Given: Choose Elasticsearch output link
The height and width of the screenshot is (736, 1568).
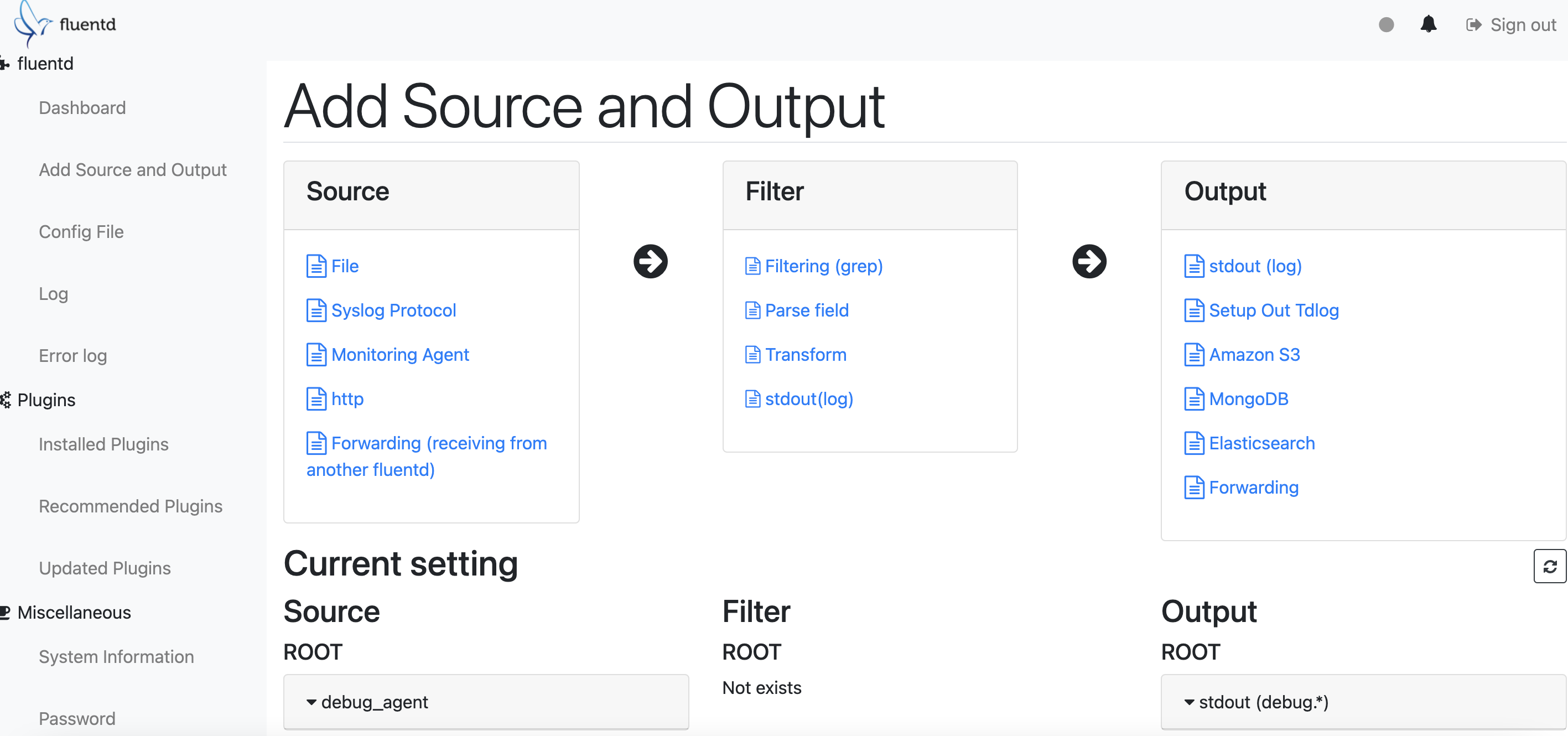Looking at the screenshot, I should click(x=1261, y=443).
